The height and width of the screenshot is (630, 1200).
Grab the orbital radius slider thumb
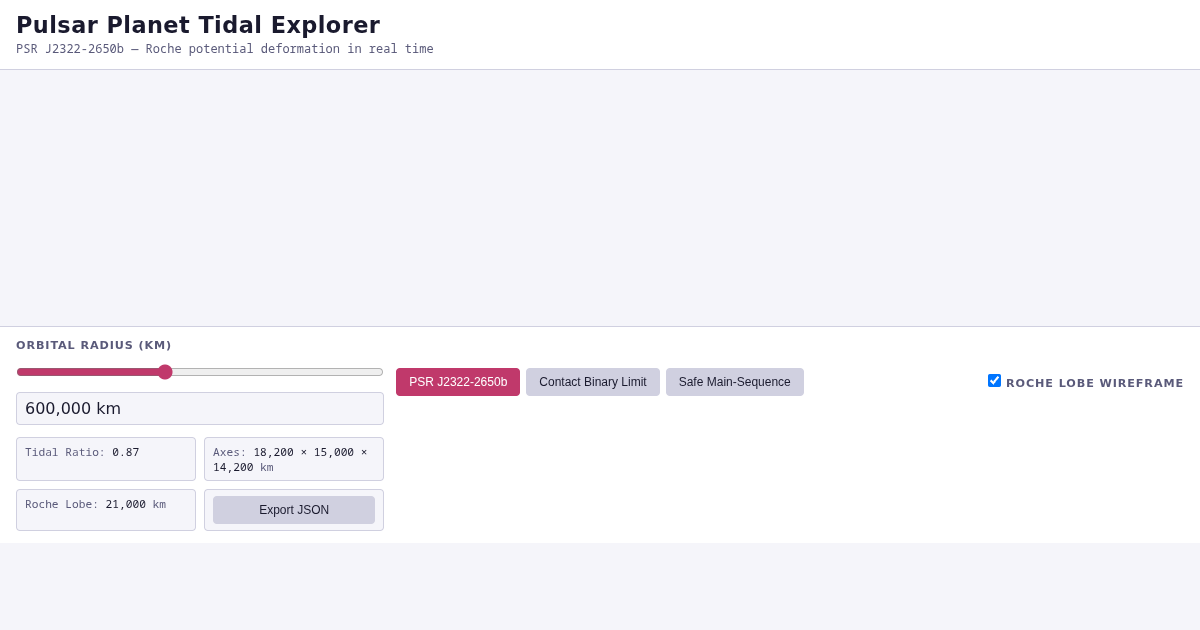coord(165,372)
